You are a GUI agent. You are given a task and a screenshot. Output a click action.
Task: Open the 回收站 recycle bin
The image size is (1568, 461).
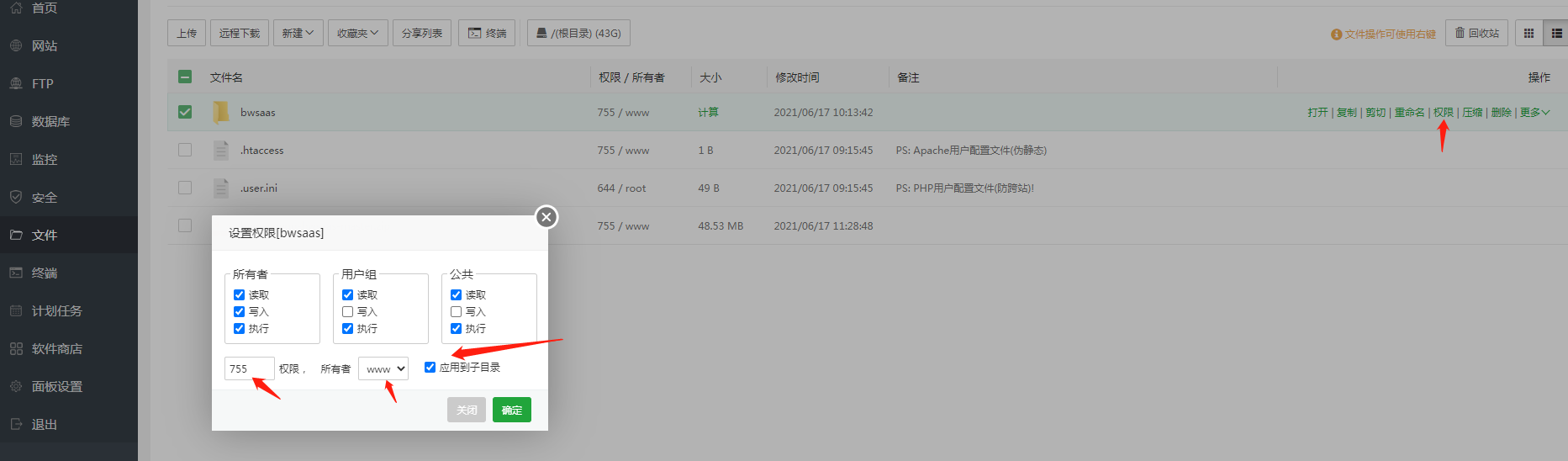click(x=1477, y=33)
